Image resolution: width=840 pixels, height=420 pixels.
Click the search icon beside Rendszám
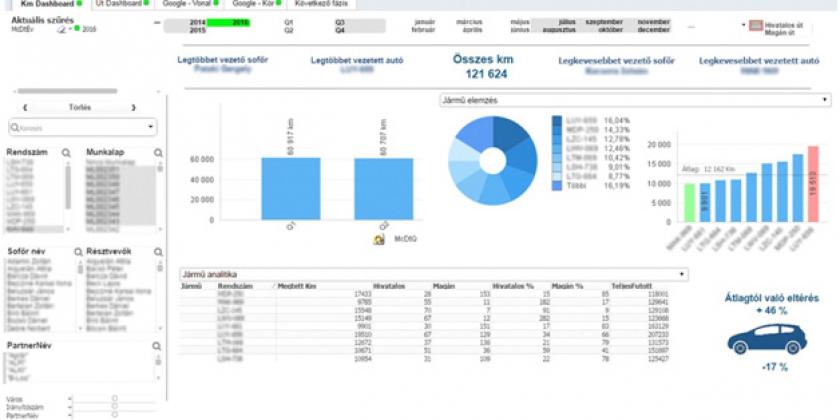[x=66, y=153]
